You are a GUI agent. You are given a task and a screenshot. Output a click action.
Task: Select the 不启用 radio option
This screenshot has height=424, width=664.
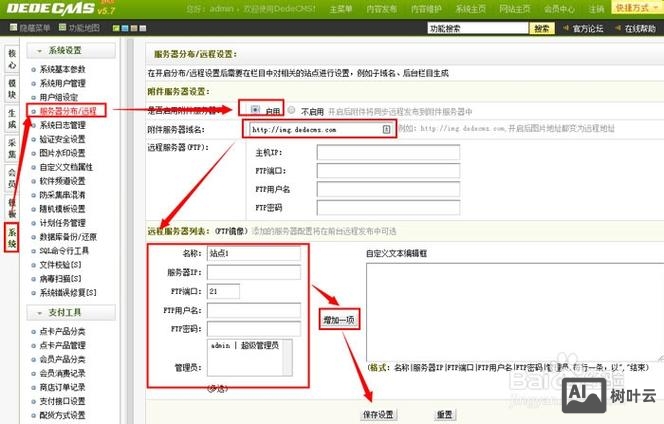point(291,110)
